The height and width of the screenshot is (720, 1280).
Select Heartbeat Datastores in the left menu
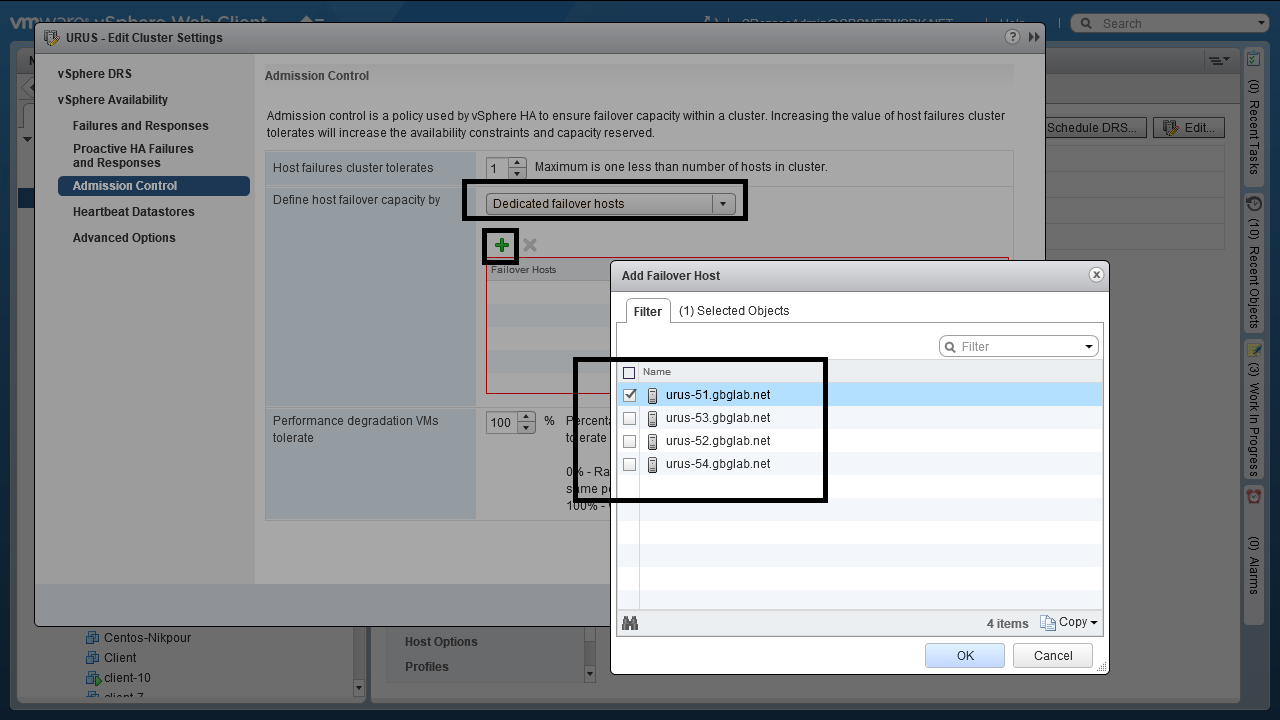[x=133, y=212]
